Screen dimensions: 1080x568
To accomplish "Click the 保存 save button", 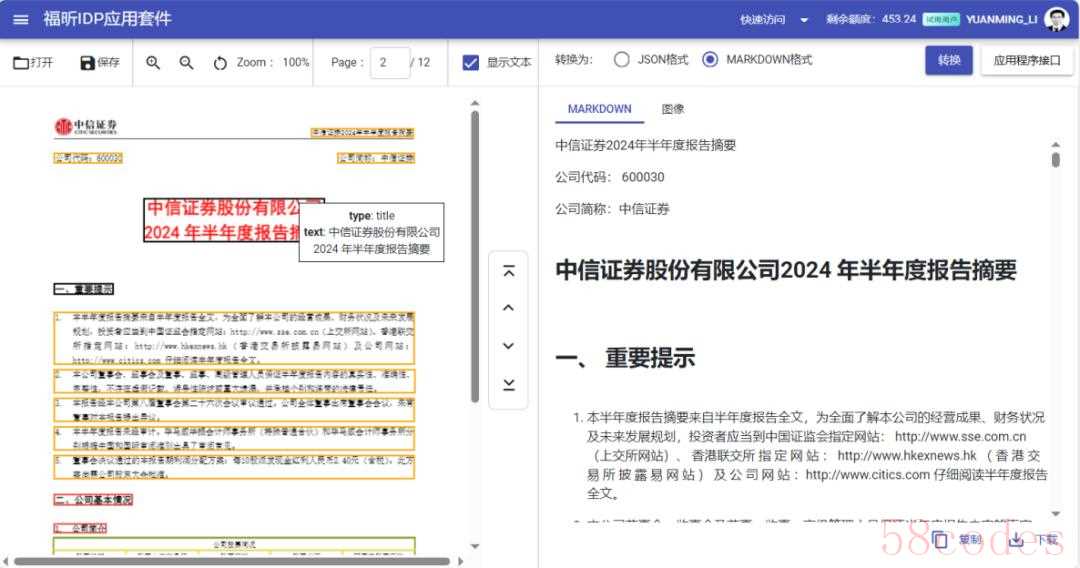I will click(100, 63).
